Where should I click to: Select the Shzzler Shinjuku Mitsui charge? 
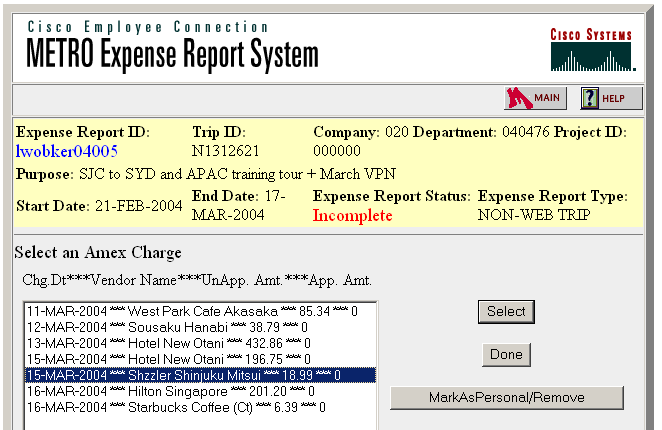(200, 375)
